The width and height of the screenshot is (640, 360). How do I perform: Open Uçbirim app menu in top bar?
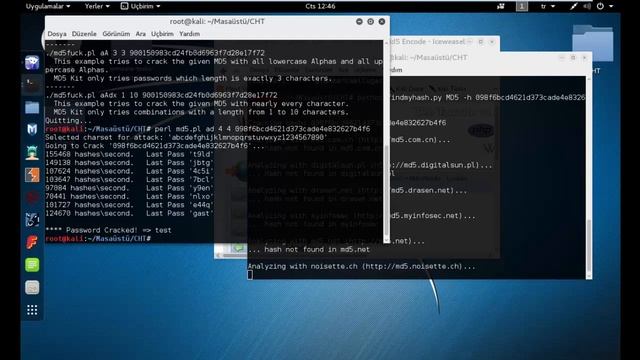[x=140, y=6]
